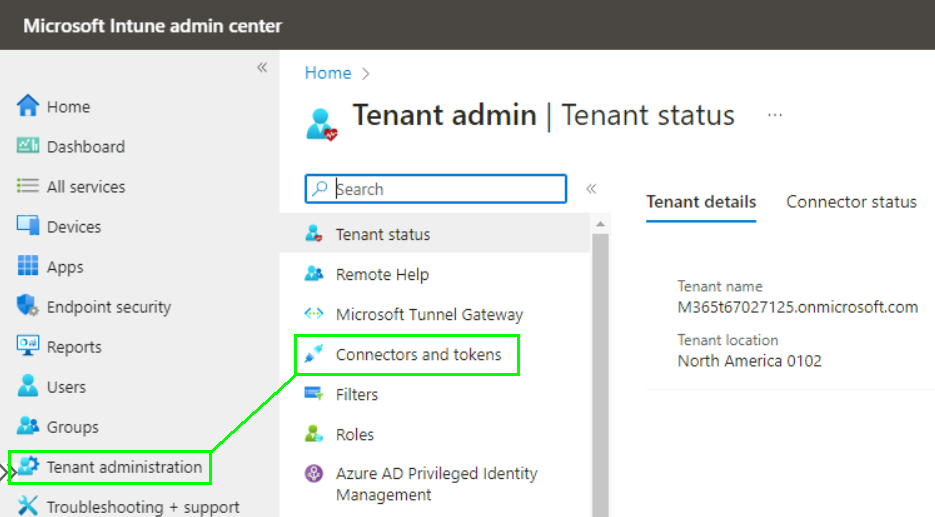This screenshot has width=935, height=517.
Task: Select the Tenant details tab
Action: [x=701, y=202]
